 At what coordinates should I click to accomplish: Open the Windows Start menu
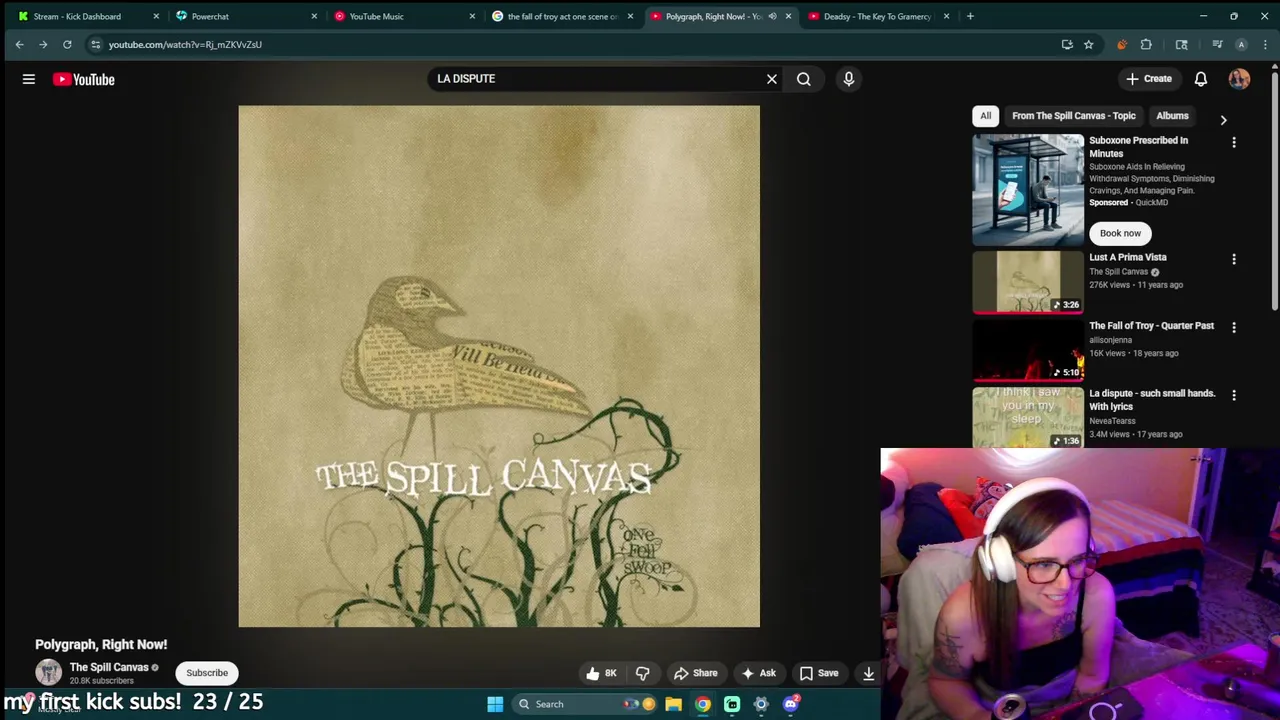click(x=495, y=704)
